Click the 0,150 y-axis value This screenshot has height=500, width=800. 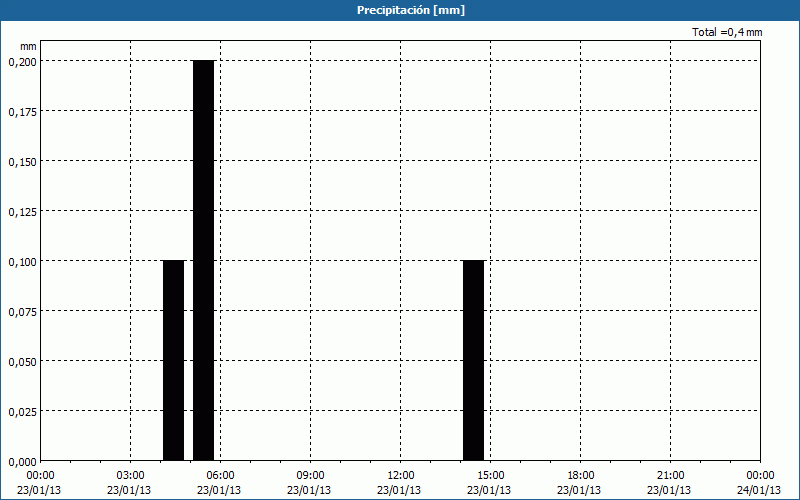pos(22,162)
